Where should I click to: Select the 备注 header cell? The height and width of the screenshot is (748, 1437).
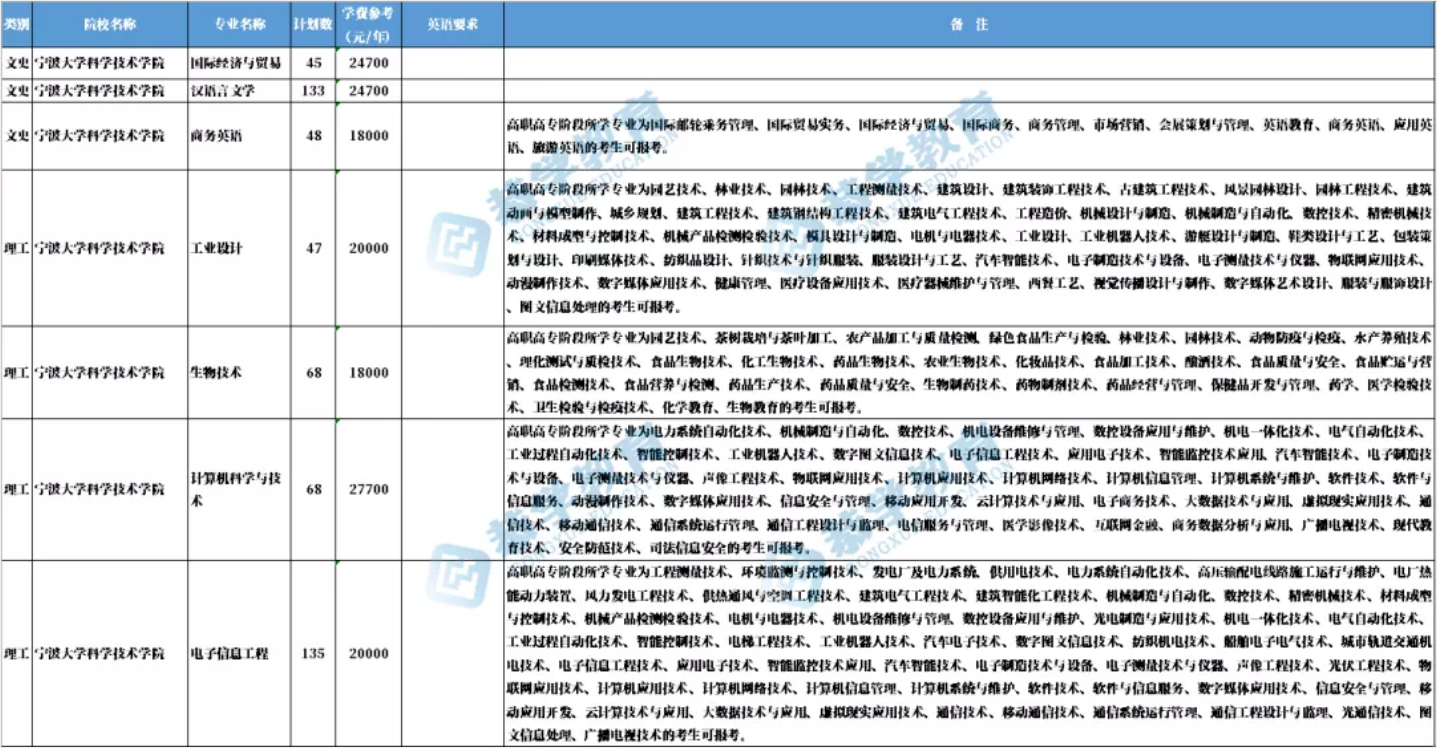click(969, 24)
